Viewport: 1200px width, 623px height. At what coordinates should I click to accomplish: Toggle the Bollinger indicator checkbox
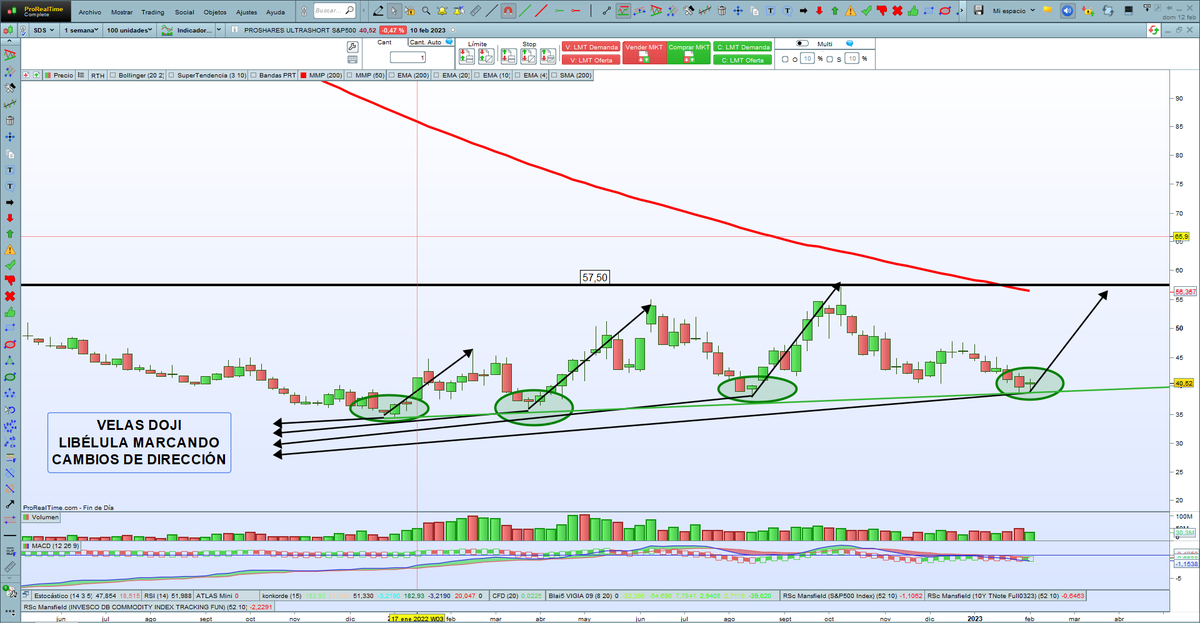(x=113, y=75)
